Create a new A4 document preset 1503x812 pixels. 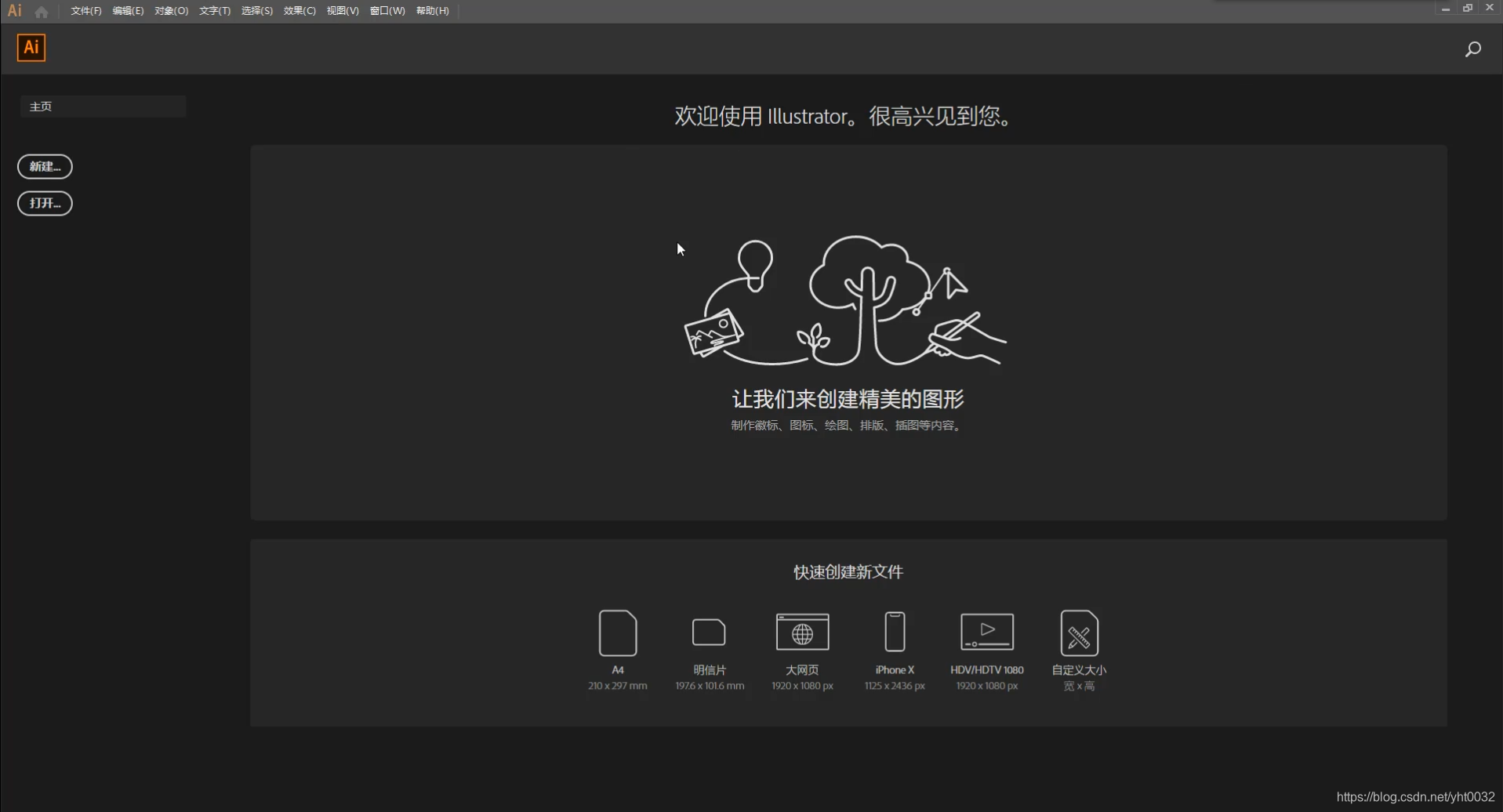point(618,633)
